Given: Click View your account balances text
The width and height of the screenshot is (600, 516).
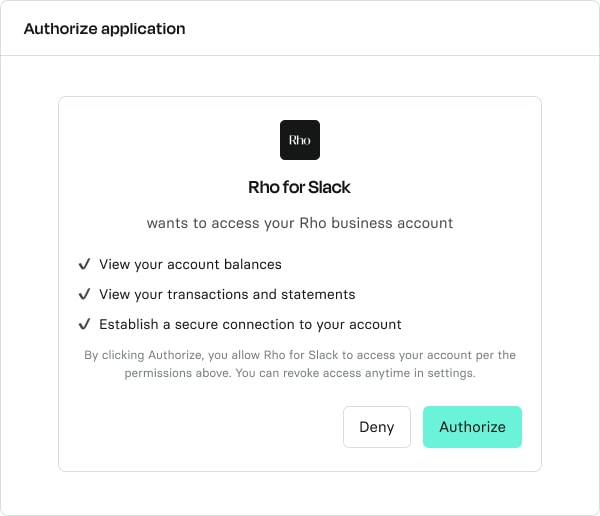Looking at the screenshot, I should (x=190, y=265).
